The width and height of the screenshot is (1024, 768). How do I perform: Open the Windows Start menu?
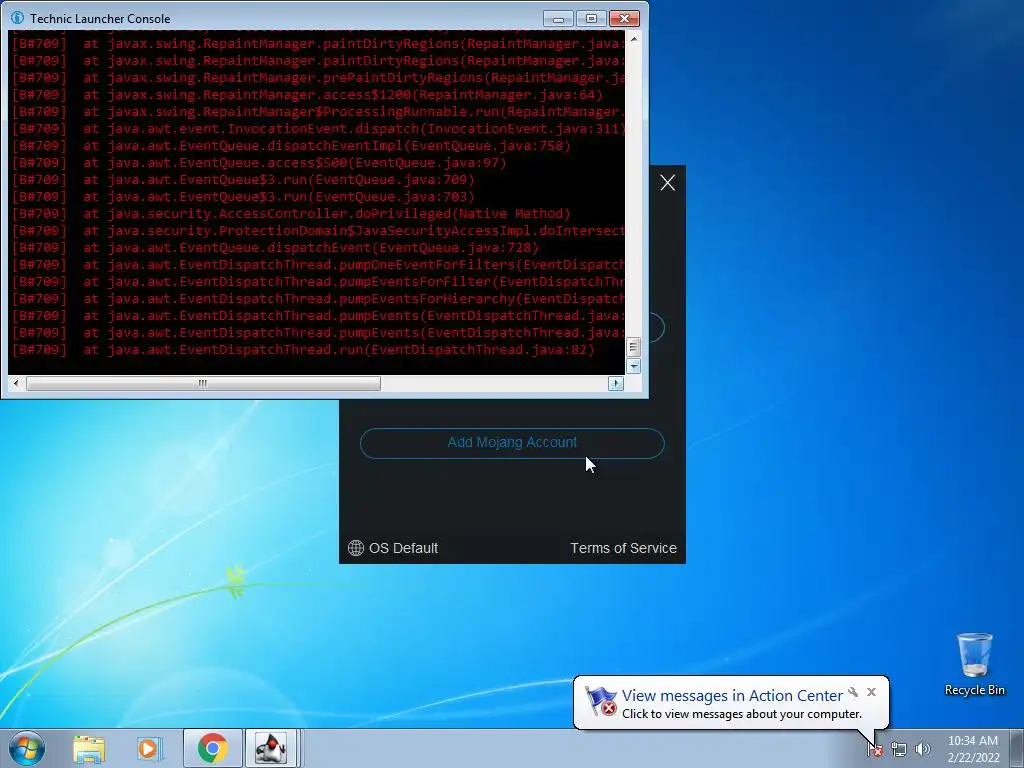point(27,748)
